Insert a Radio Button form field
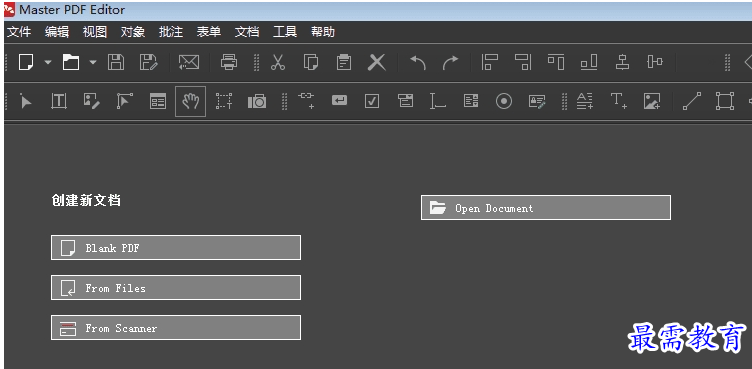The width and height of the screenshot is (752, 369). tap(504, 101)
